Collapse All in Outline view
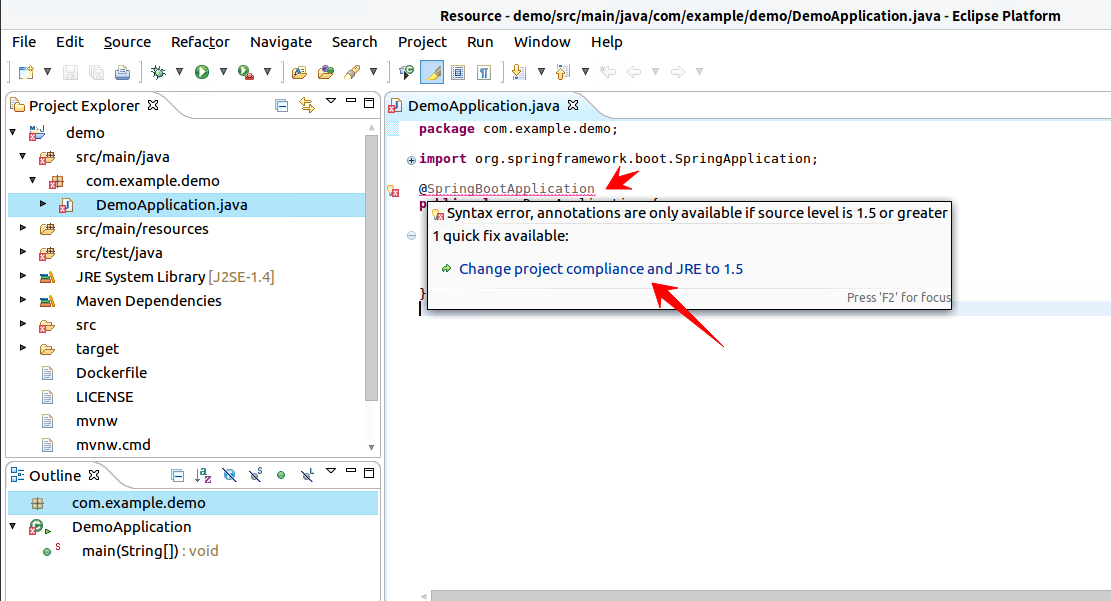The width and height of the screenshot is (1111, 601). pos(178,476)
